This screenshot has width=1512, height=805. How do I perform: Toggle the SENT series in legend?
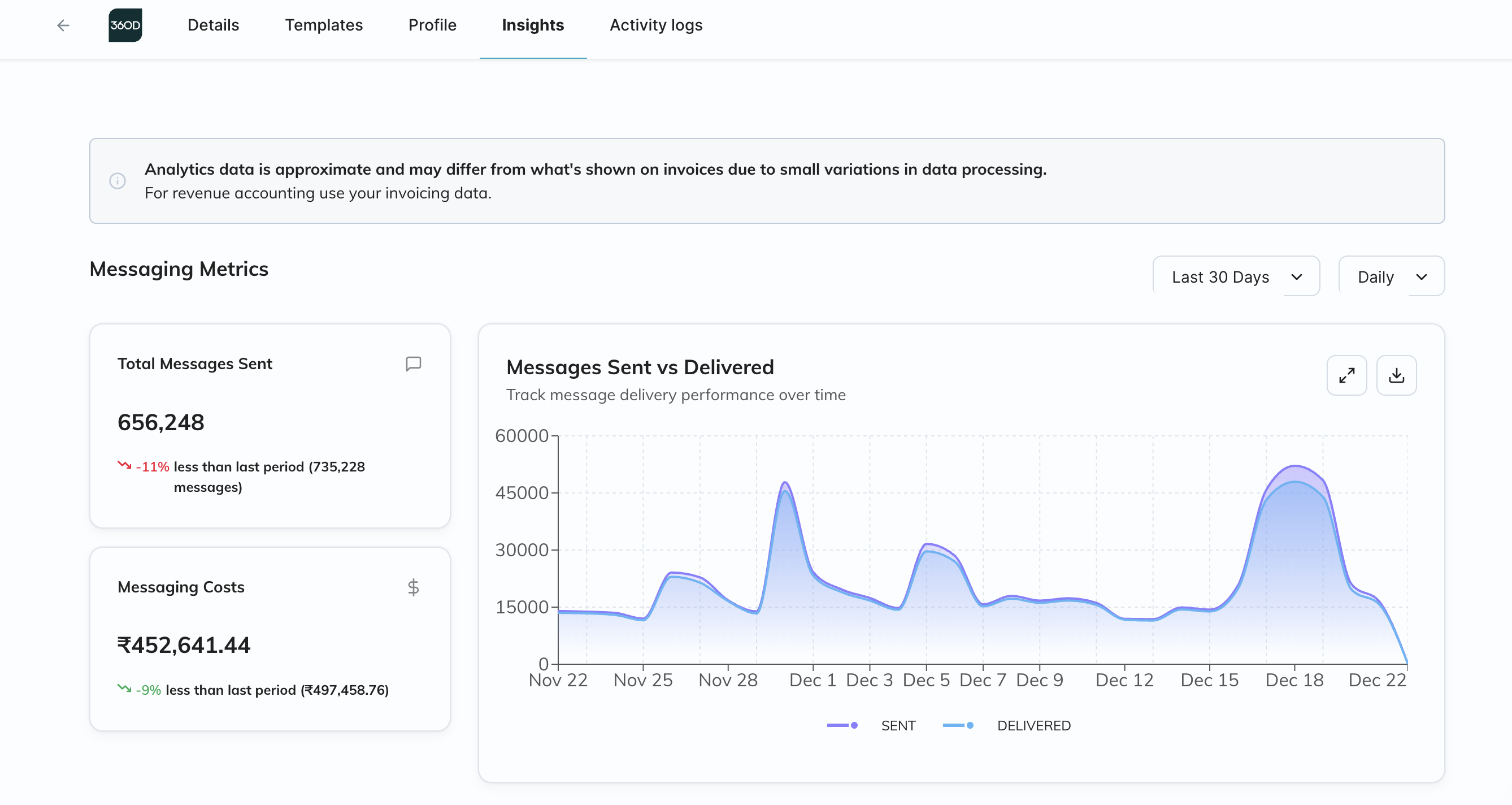897,726
